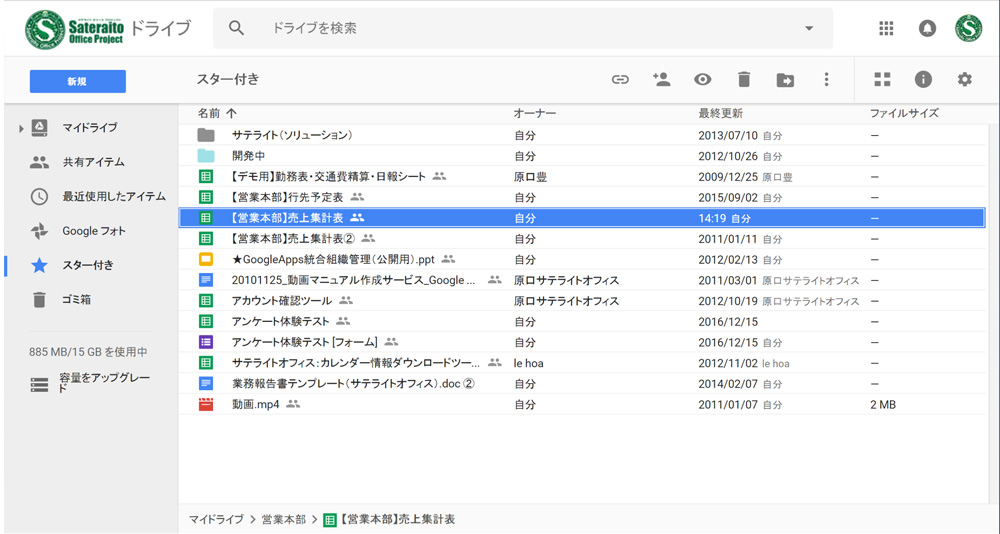The height and width of the screenshot is (534, 1000).
Task: Click the video icon of 動画.mp4
Action: coord(205,404)
